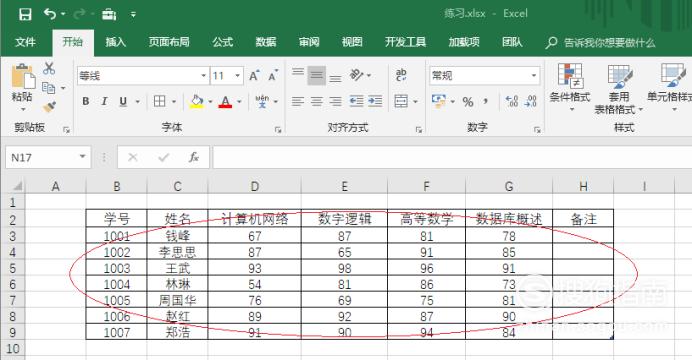Center text horizontally
This screenshot has height=360, width=692.
click(x=316, y=102)
